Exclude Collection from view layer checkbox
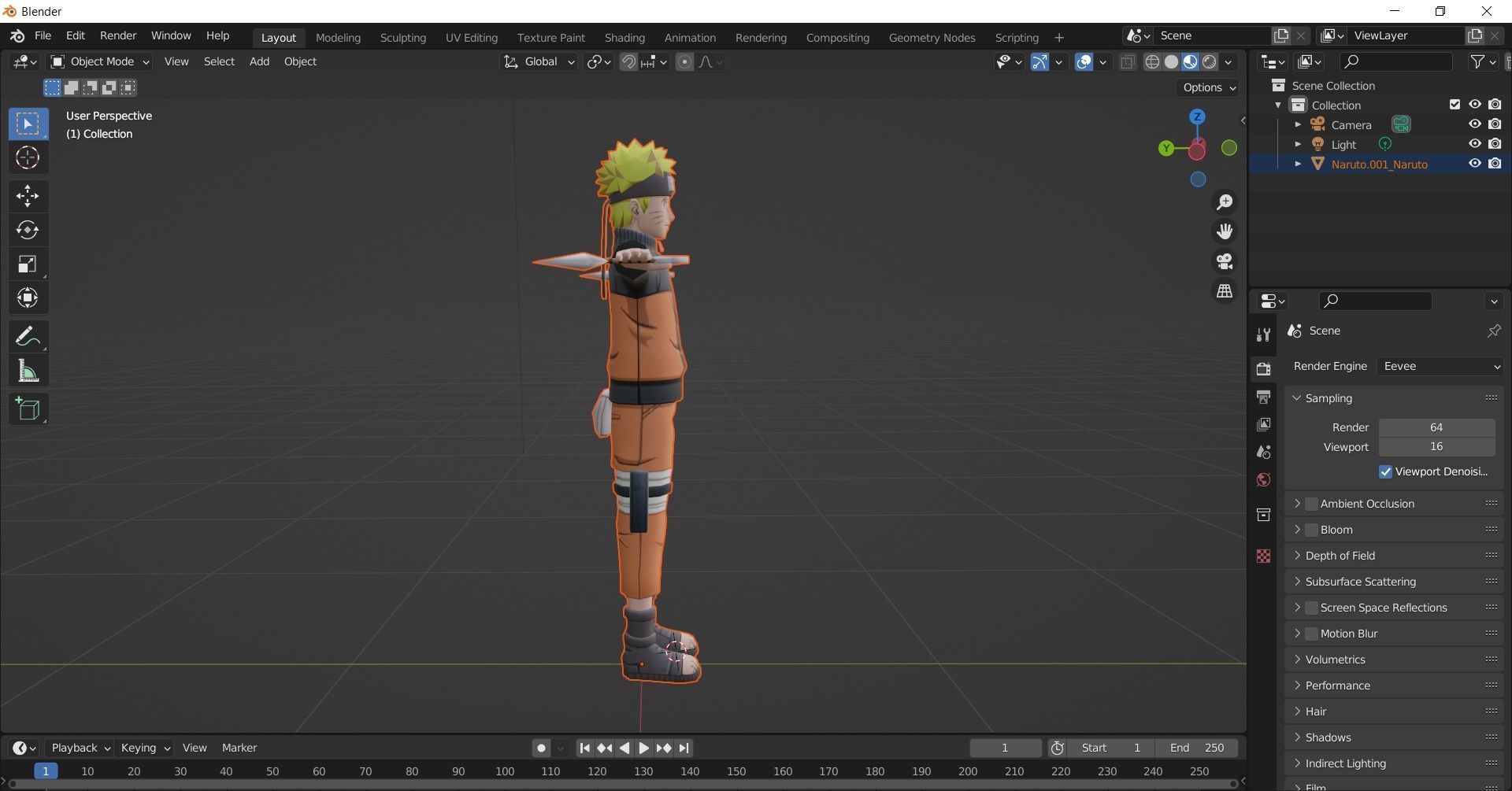 pos(1455,105)
